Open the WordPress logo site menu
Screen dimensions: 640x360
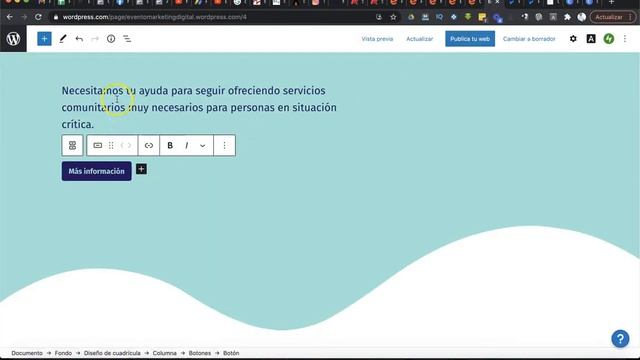coord(13,39)
